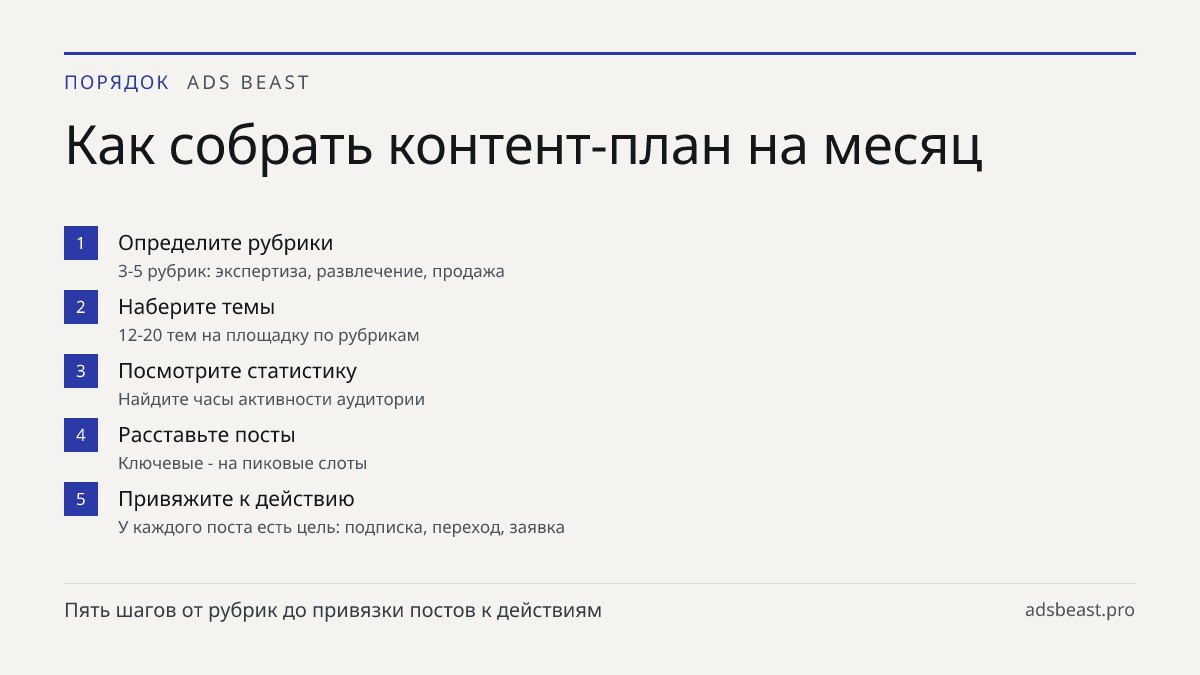This screenshot has width=1200, height=675.
Task: Click the "Определите рубрики" step title
Action: tap(226, 243)
